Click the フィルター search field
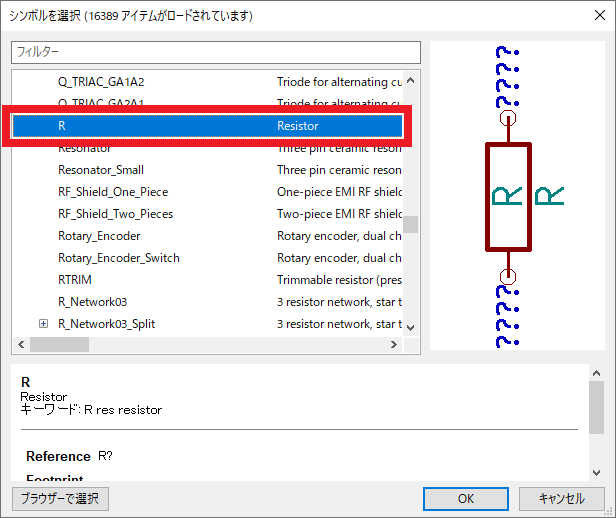The image size is (616, 518). tap(216, 52)
